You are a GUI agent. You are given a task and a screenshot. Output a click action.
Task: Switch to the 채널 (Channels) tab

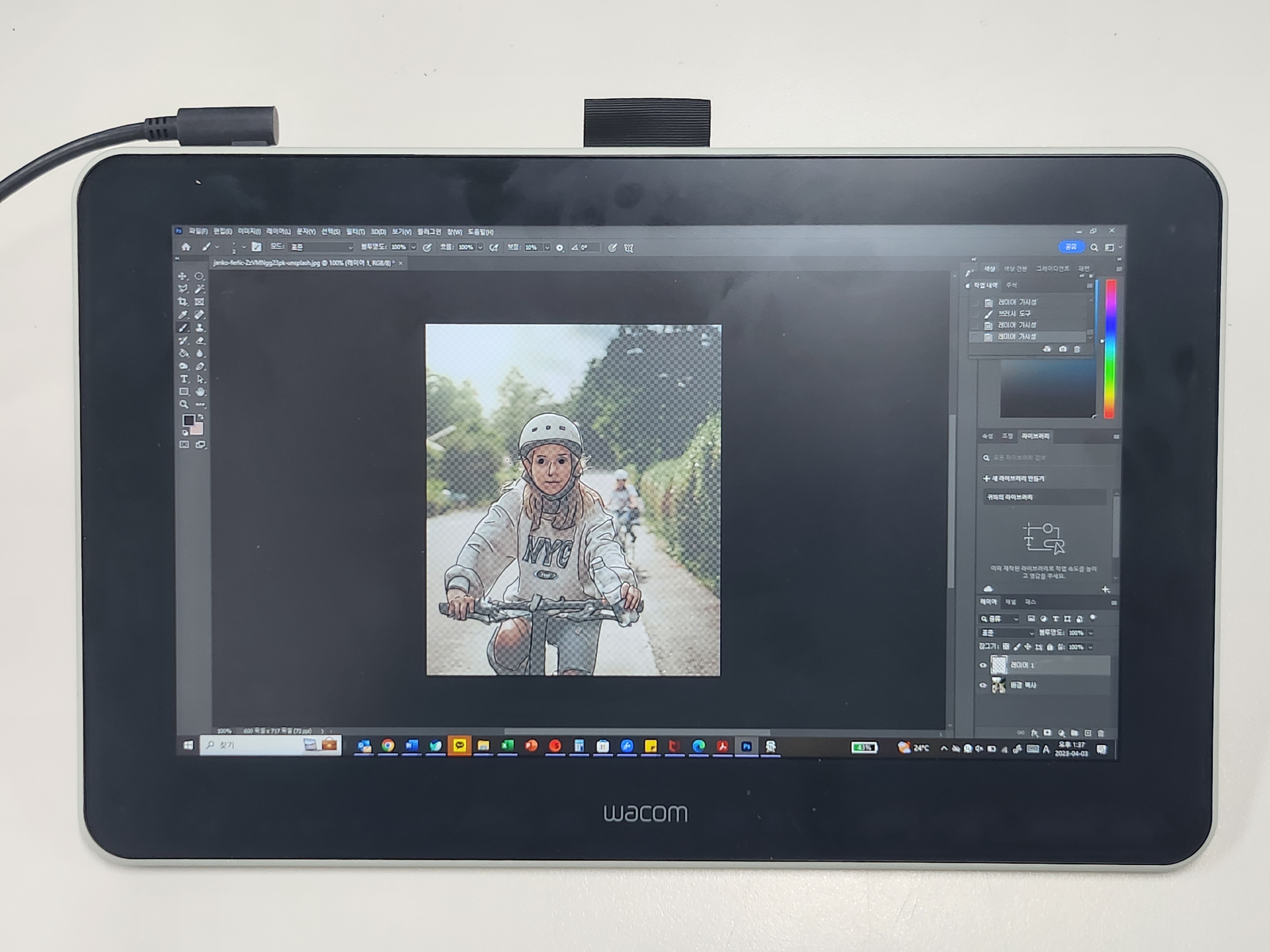[1011, 602]
